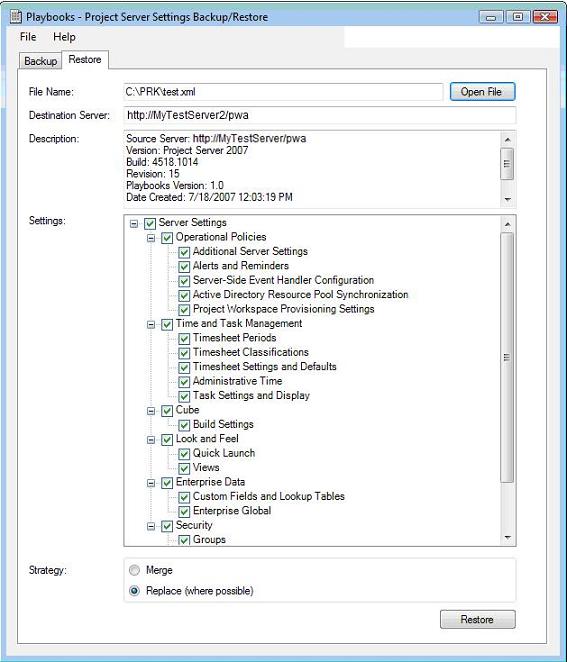Uncheck the Groups checkbox
This screenshot has width=567, height=662.
(184, 540)
